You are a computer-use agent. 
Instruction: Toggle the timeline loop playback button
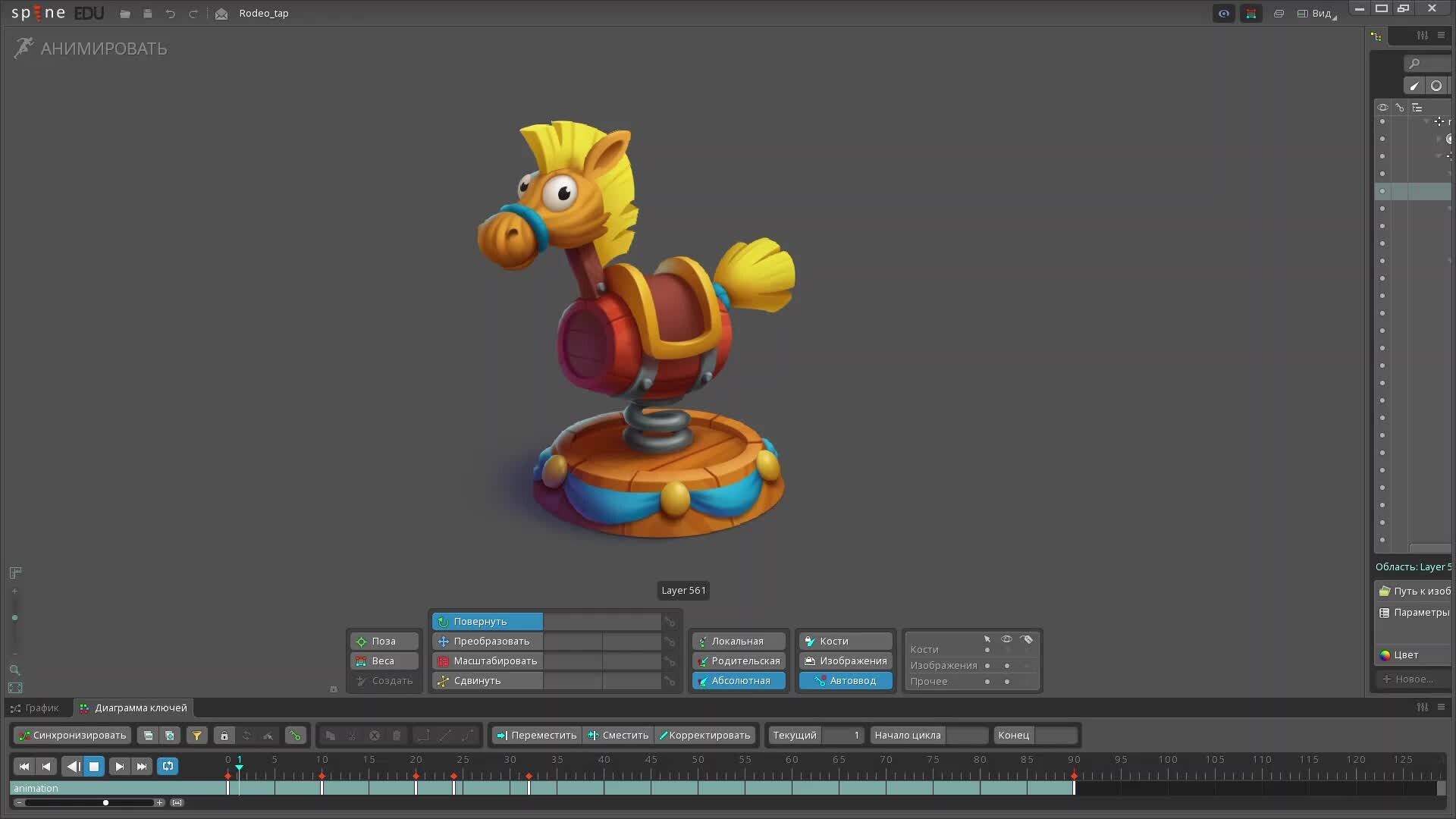pyautogui.click(x=168, y=767)
